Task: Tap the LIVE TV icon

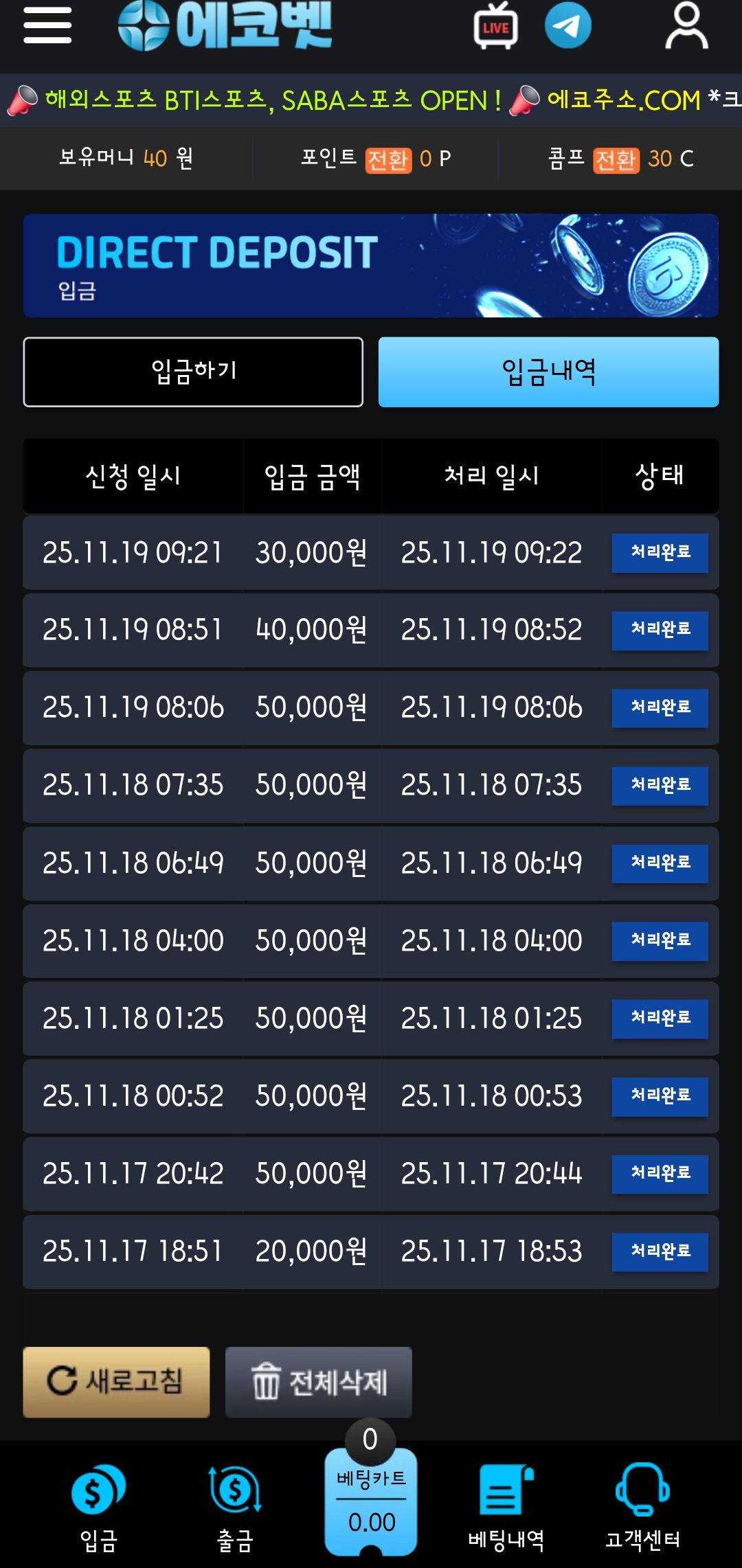Action: click(x=495, y=26)
